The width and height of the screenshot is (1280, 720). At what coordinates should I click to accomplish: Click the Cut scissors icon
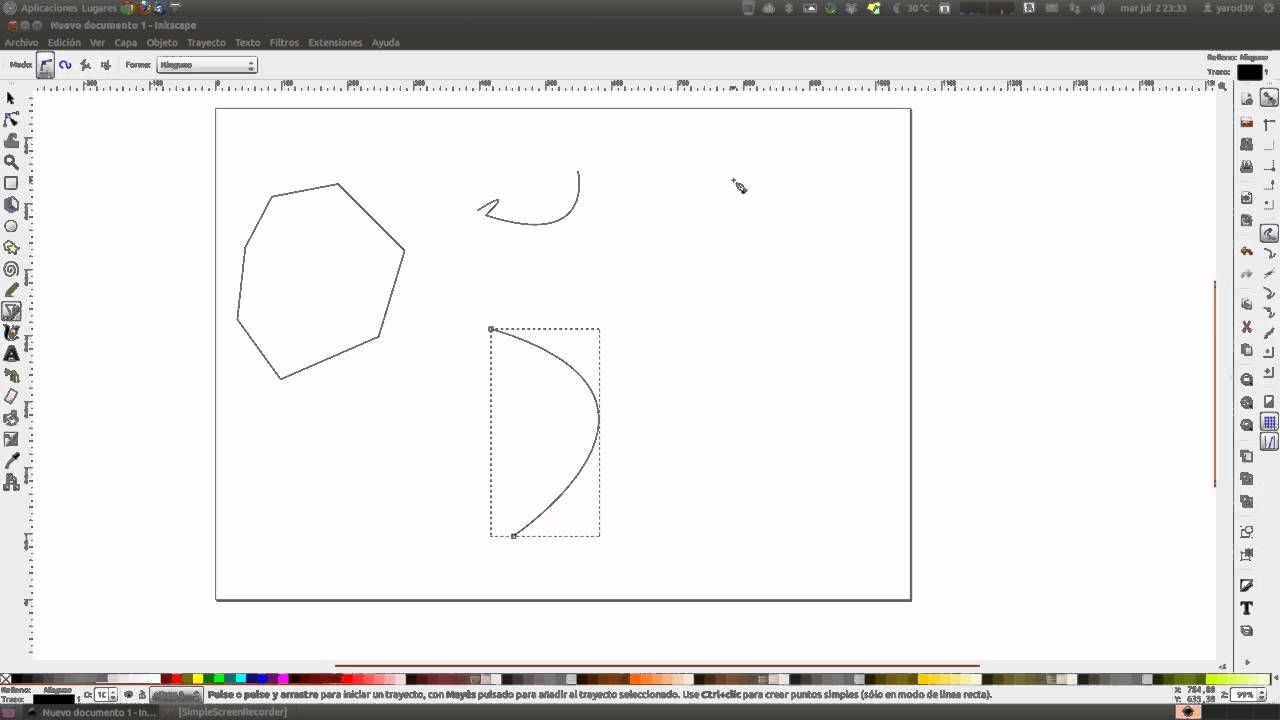(1246, 327)
